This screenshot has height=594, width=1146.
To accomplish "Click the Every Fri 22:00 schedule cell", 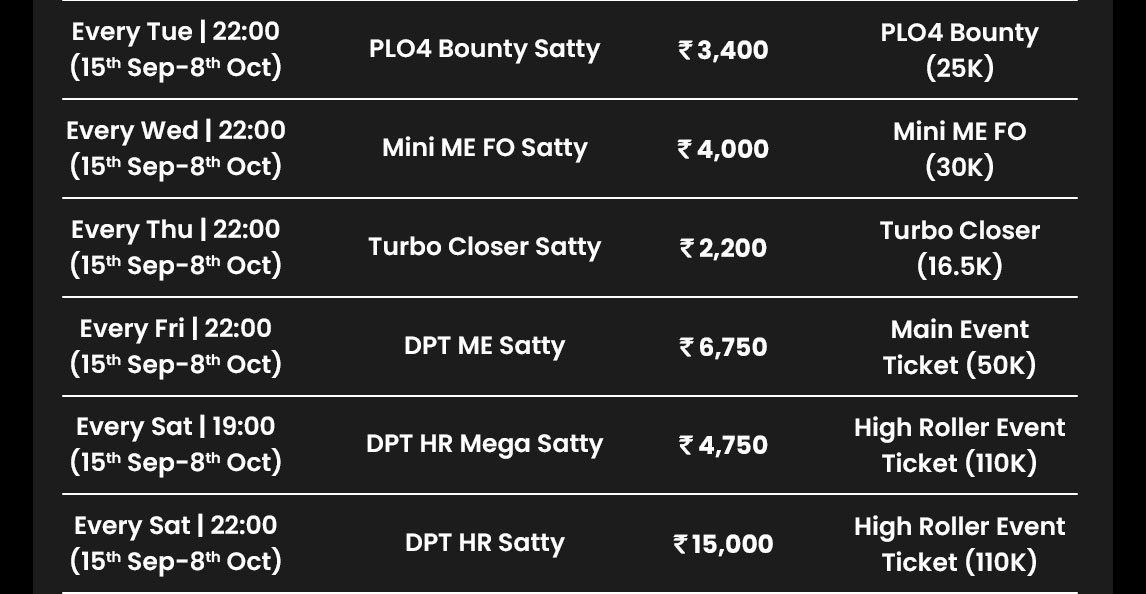I will (175, 346).
